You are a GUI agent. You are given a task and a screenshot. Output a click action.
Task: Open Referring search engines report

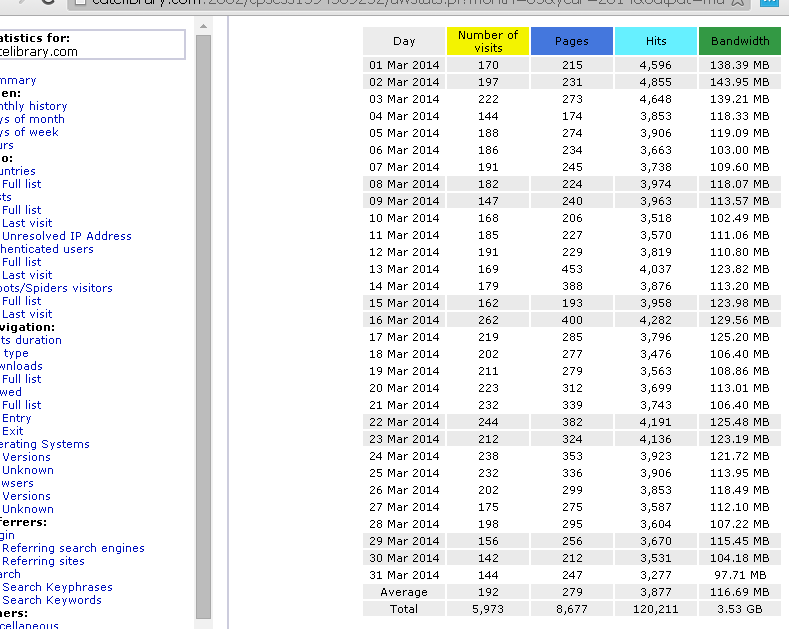coord(73,548)
